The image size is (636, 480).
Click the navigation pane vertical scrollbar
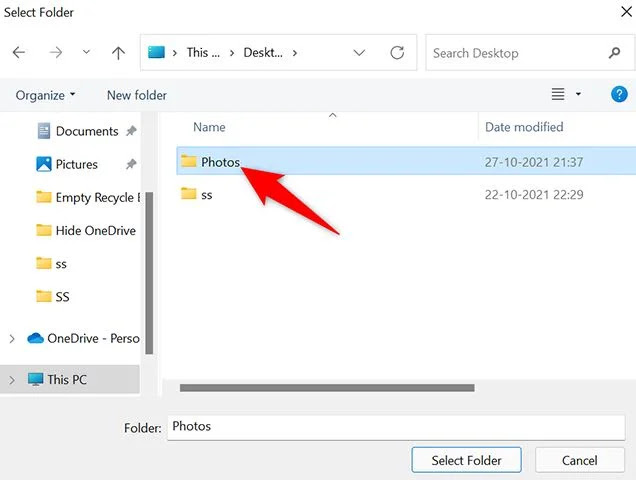pos(149,273)
